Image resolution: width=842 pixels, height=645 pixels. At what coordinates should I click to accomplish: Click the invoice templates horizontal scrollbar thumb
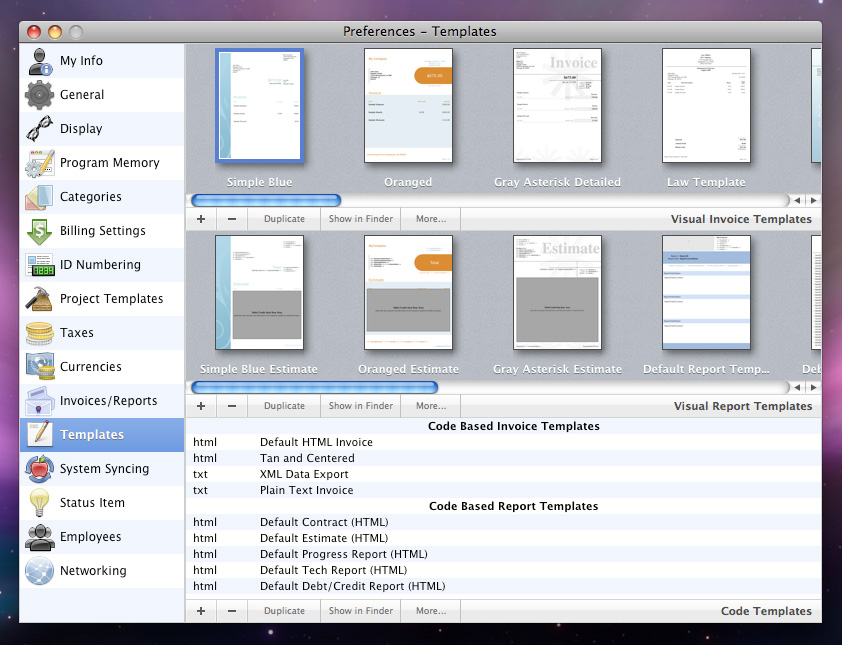[x=266, y=201]
